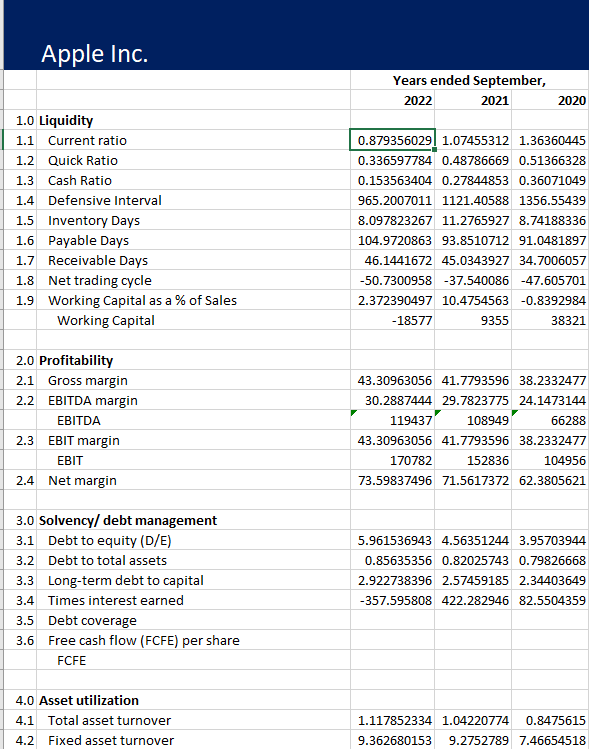Viewport: 589px width, 749px height.
Task: Select the Years ended September header
Action: pos(469,80)
